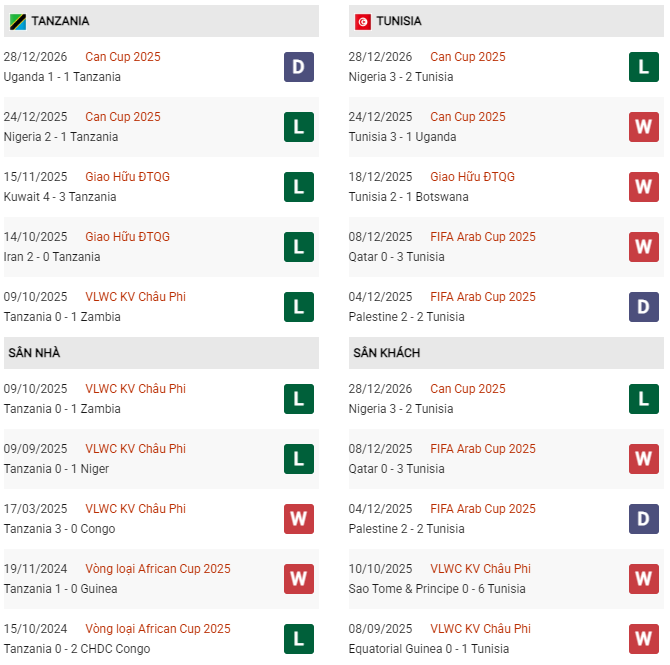The image size is (670, 665).
Task: Click the loss badge for Kuwait 4 - 3 Tanzania
Action: [298, 187]
